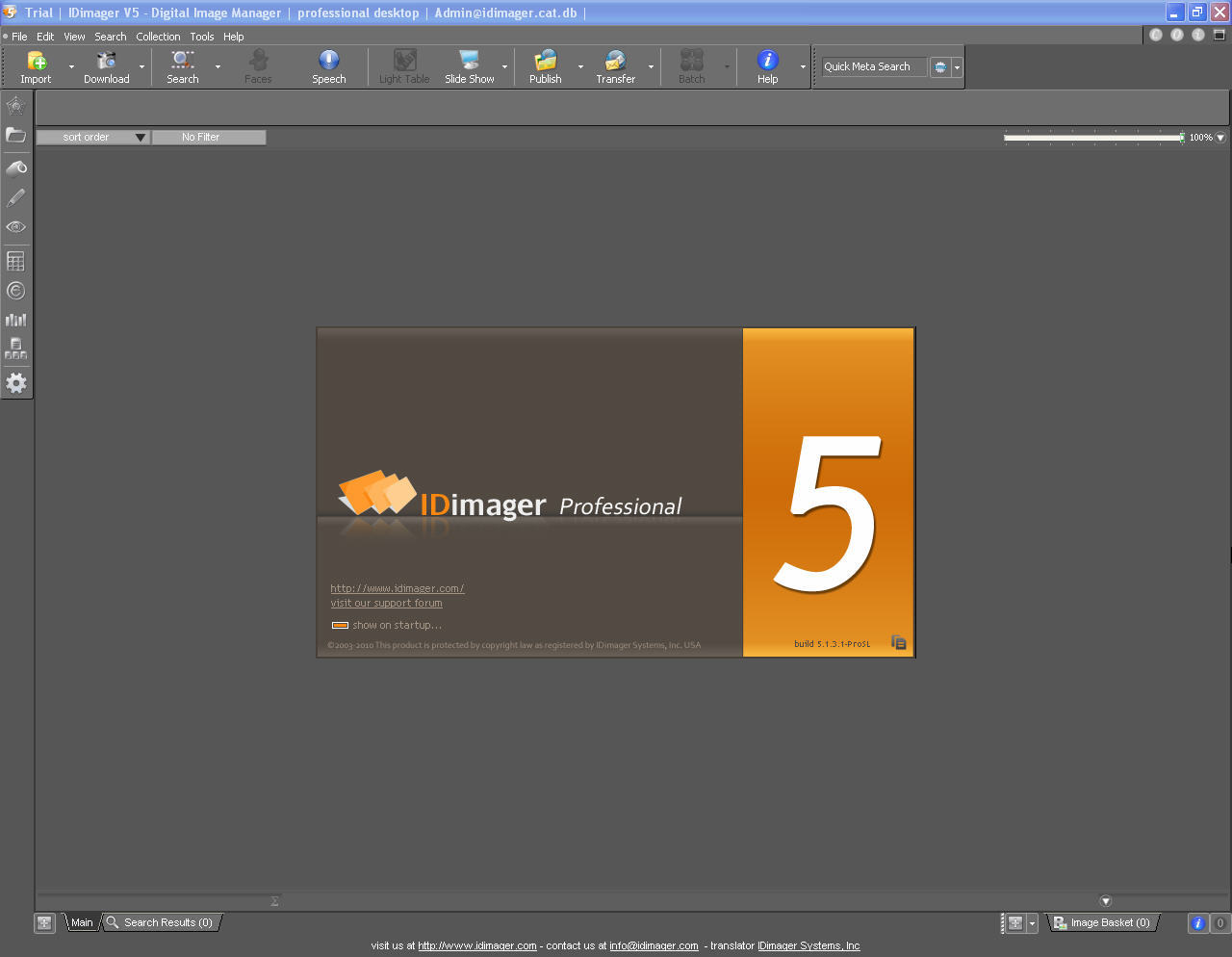Expand the bottom panel arrow
This screenshot has width=1232, height=957.
(1106, 901)
